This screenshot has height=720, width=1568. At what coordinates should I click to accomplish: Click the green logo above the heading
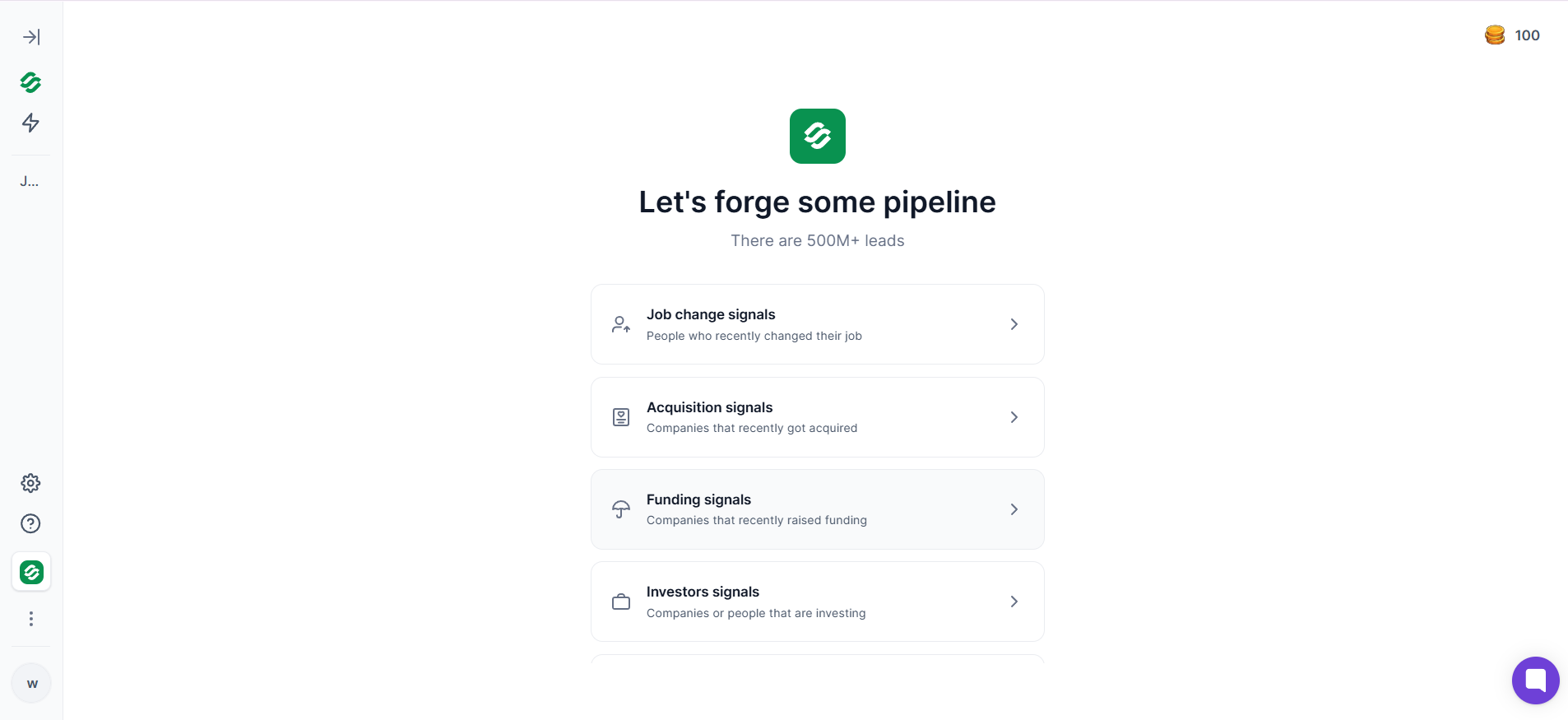[818, 136]
